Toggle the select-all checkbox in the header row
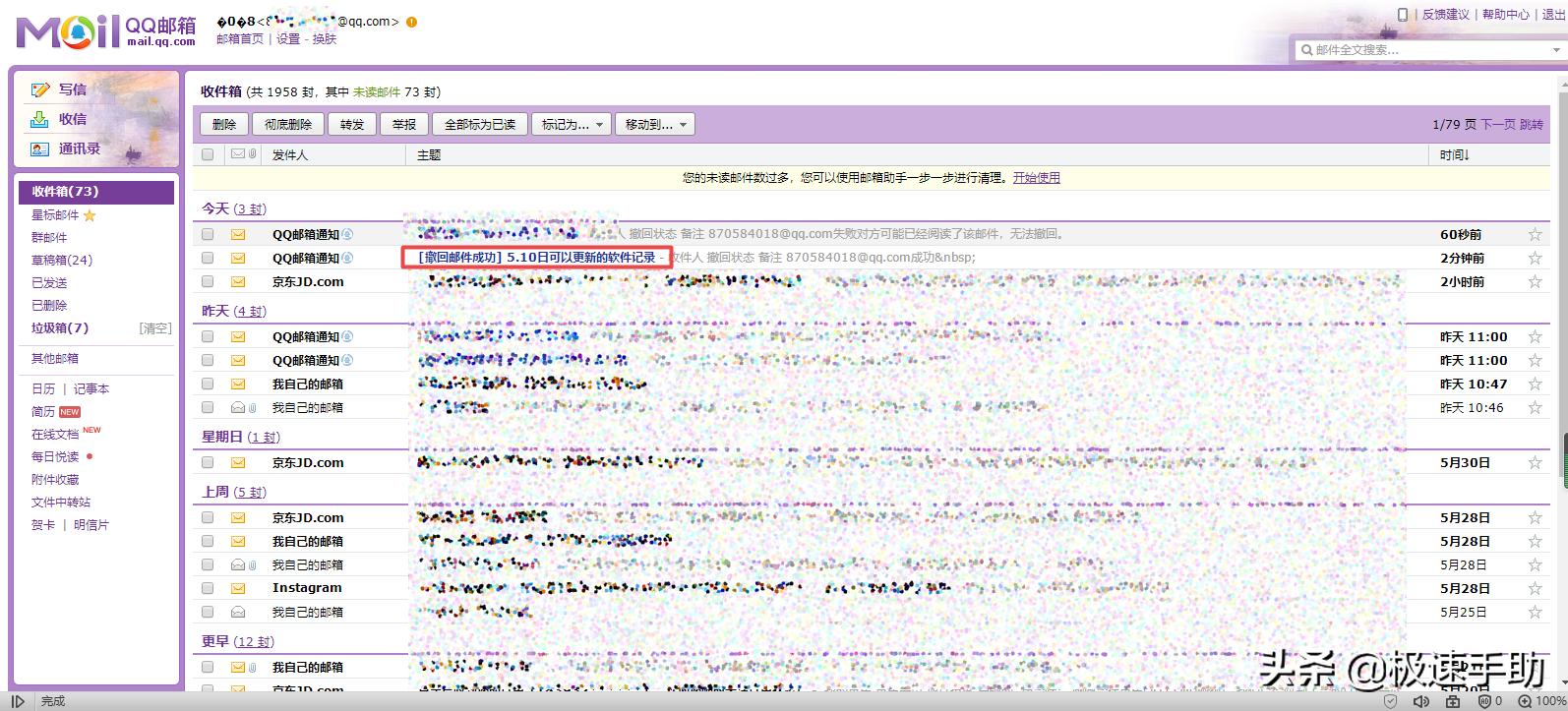 pos(208,154)
